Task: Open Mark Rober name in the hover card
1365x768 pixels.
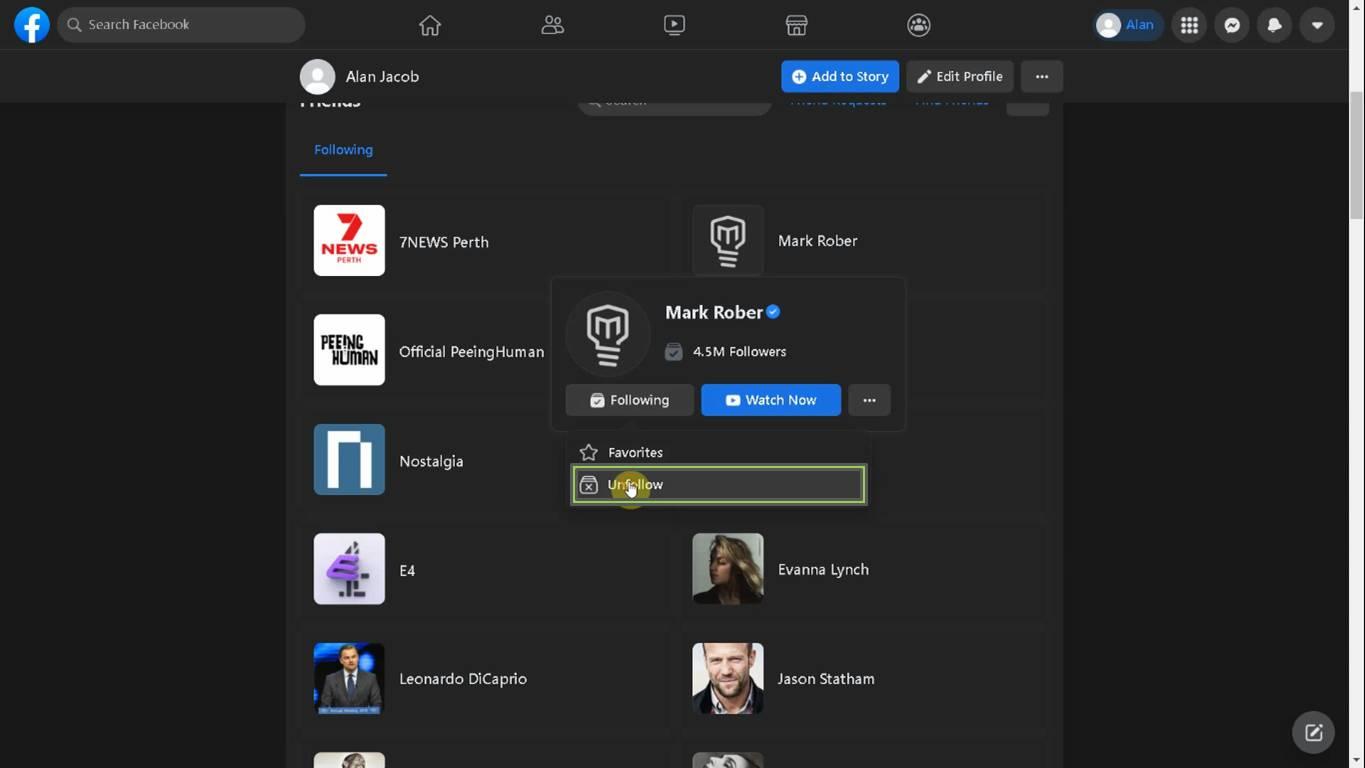Action: point(714,313)
